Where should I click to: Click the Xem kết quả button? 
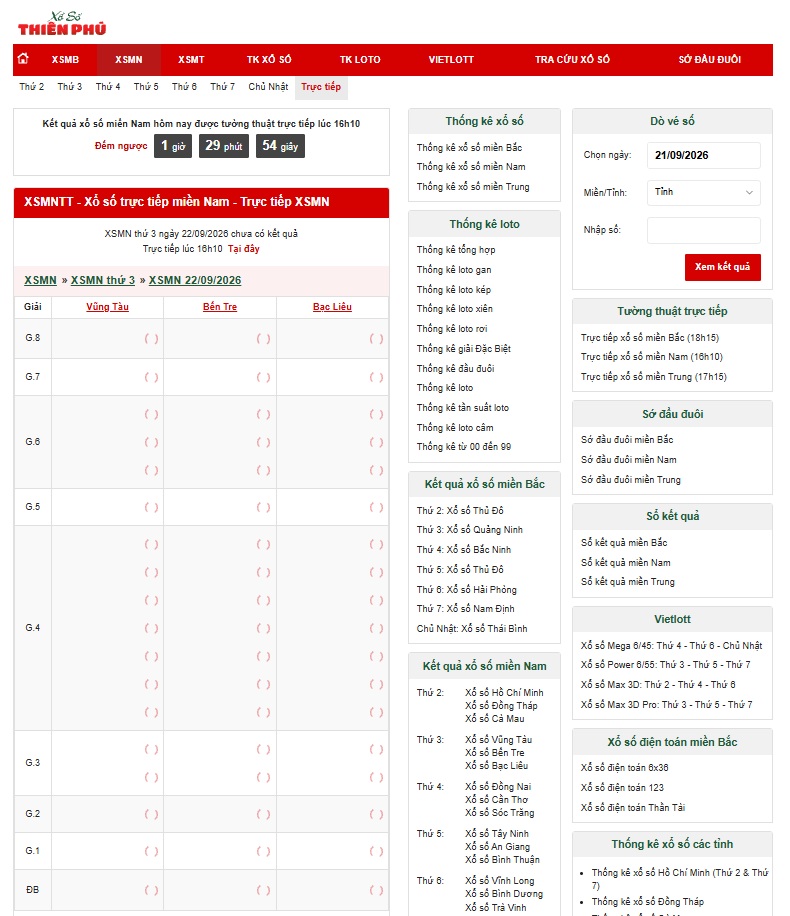(722, 267)
